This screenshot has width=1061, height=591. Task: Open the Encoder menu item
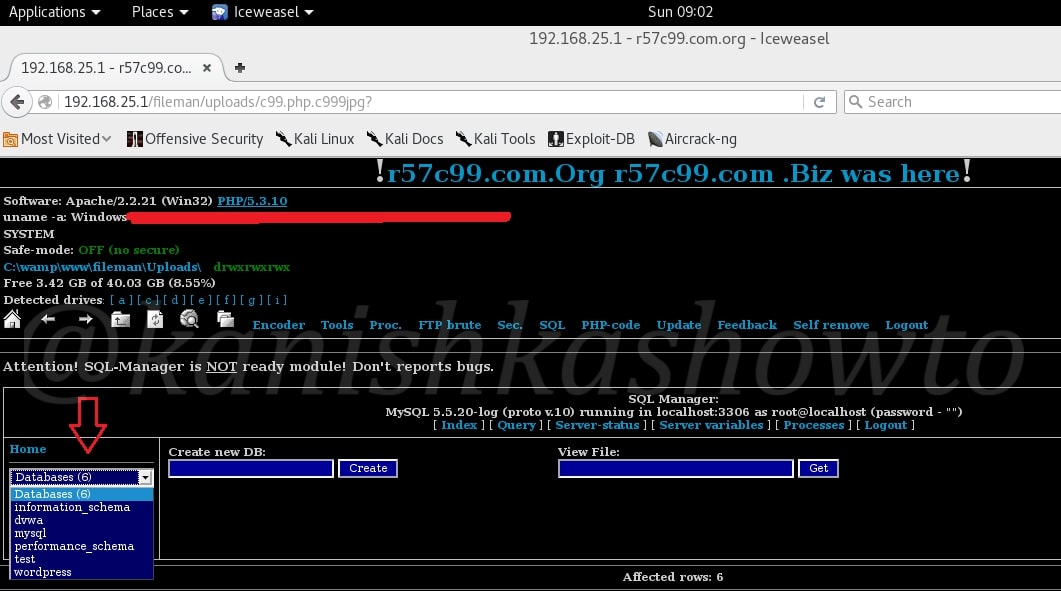(x=279, y=325)
